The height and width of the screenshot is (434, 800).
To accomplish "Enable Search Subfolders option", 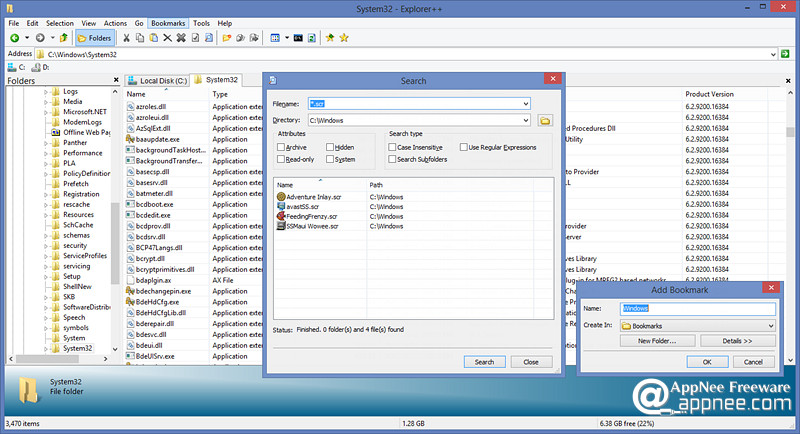I will click(392, 159).
